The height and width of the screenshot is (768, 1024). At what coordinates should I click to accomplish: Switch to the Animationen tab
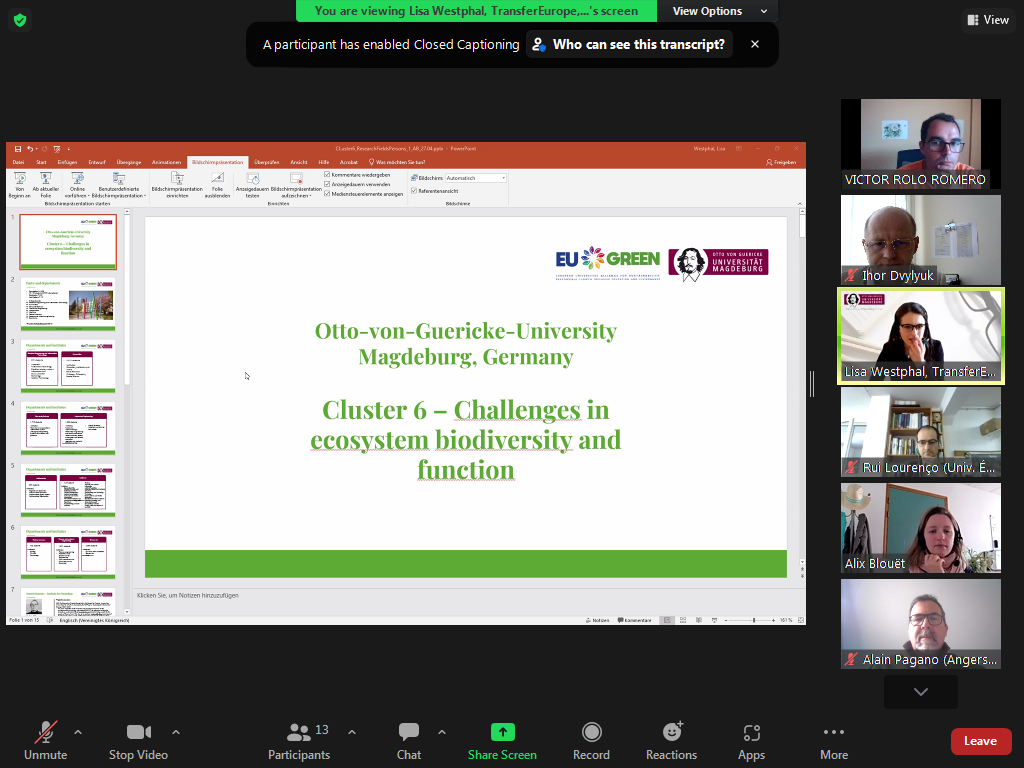167,162
